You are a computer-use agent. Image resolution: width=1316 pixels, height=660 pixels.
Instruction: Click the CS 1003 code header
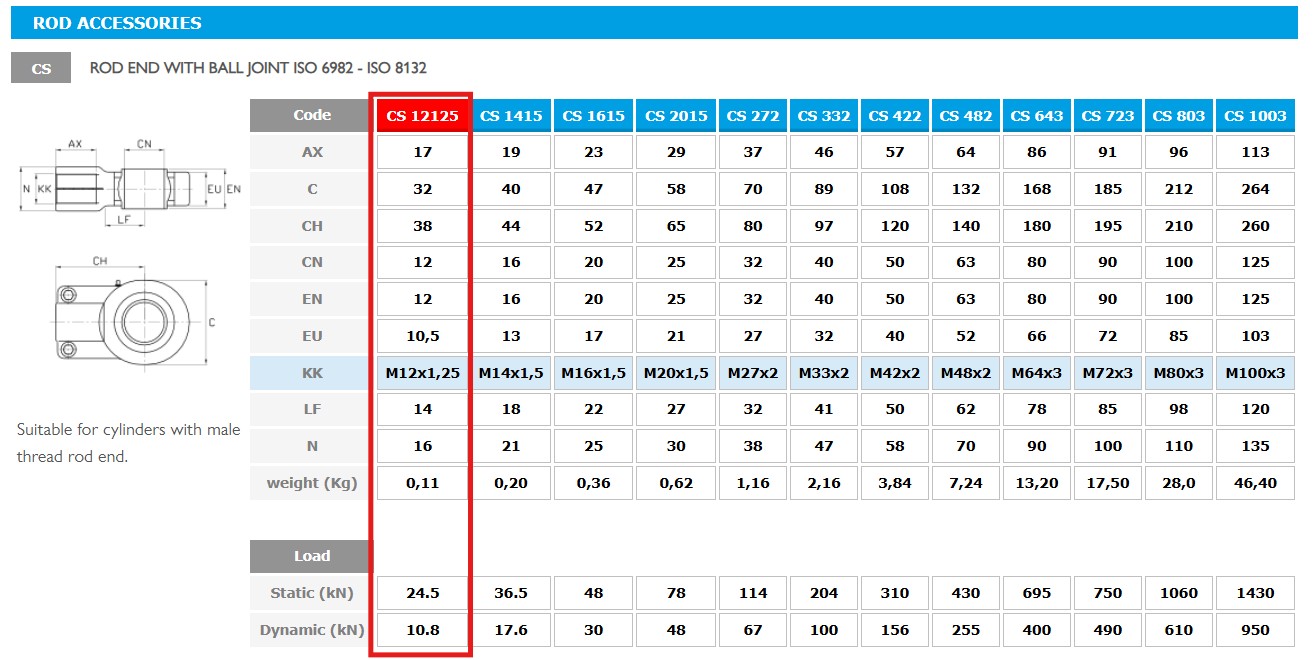click(x=1255, y=115)
